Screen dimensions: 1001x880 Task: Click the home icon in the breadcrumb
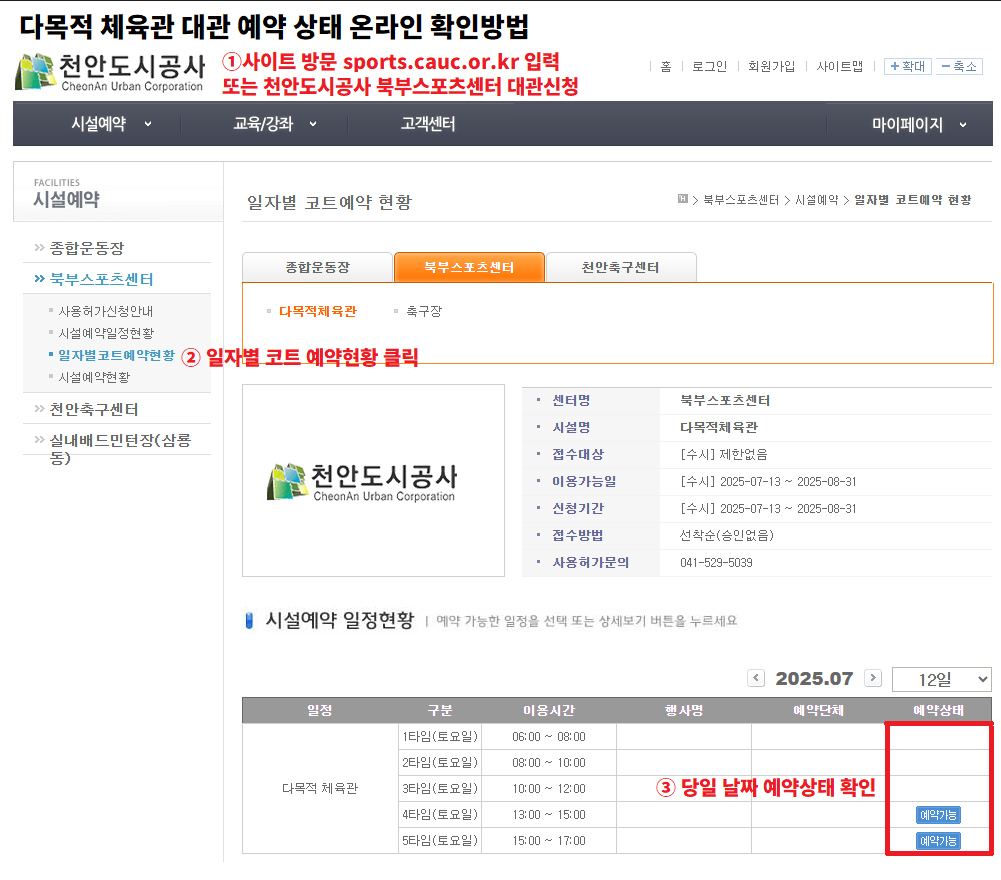[682, 200]
